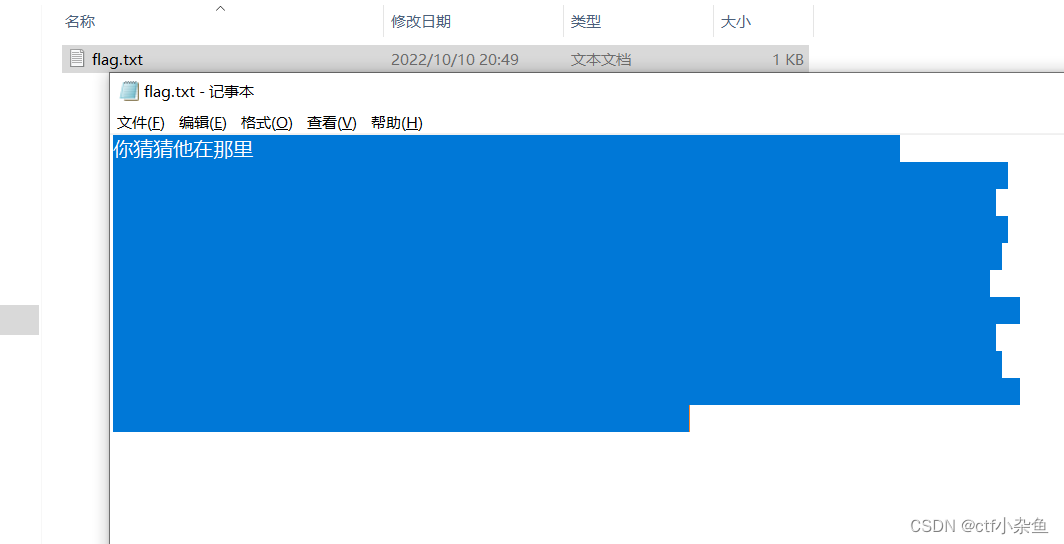Viewport: 1064px width, 544px height.
Task: Open the 帮助(H) menu in Notepad
Action: [396, 123]
